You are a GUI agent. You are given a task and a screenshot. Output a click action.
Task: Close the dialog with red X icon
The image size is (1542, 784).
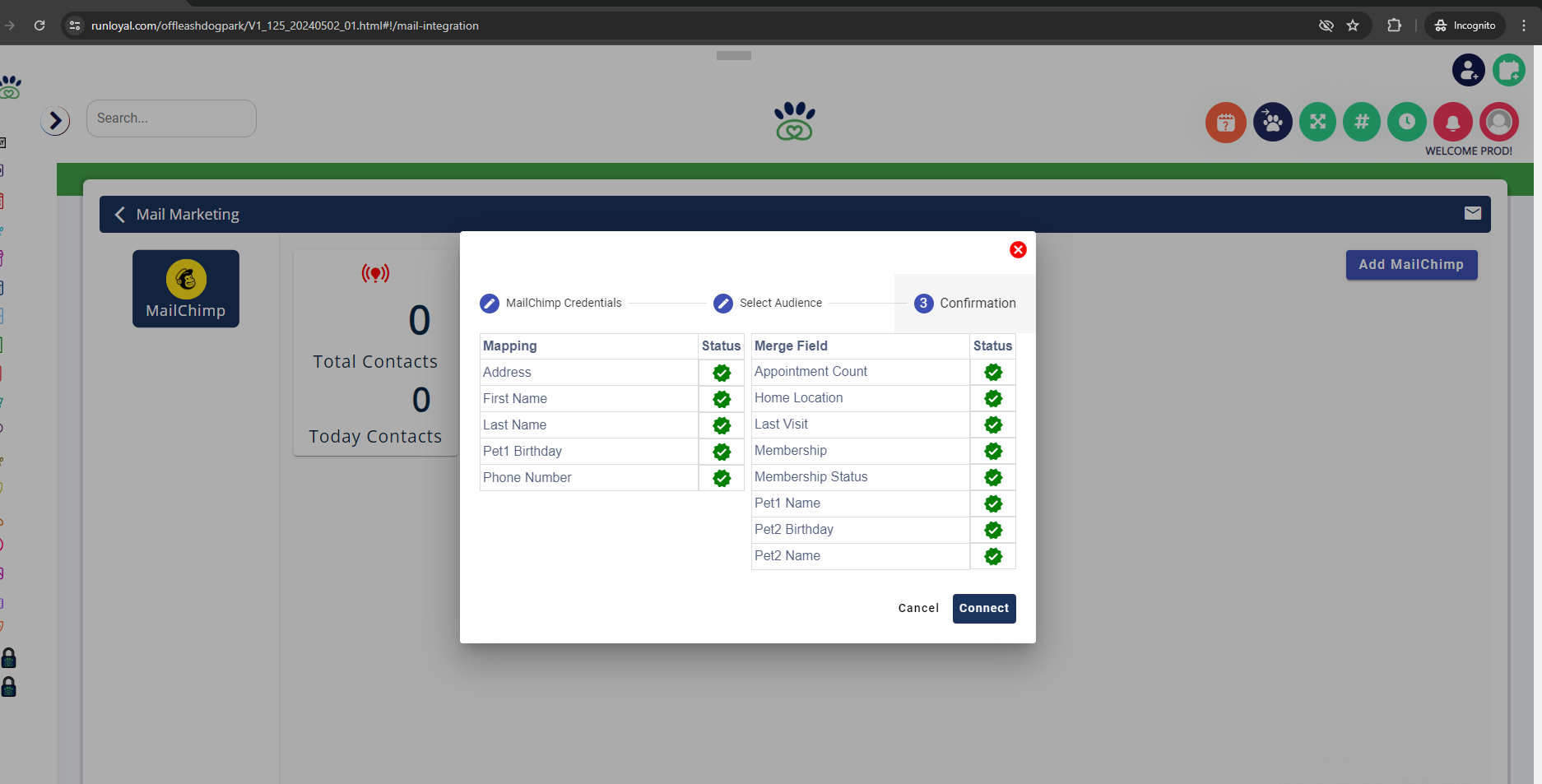(1018, 249)
